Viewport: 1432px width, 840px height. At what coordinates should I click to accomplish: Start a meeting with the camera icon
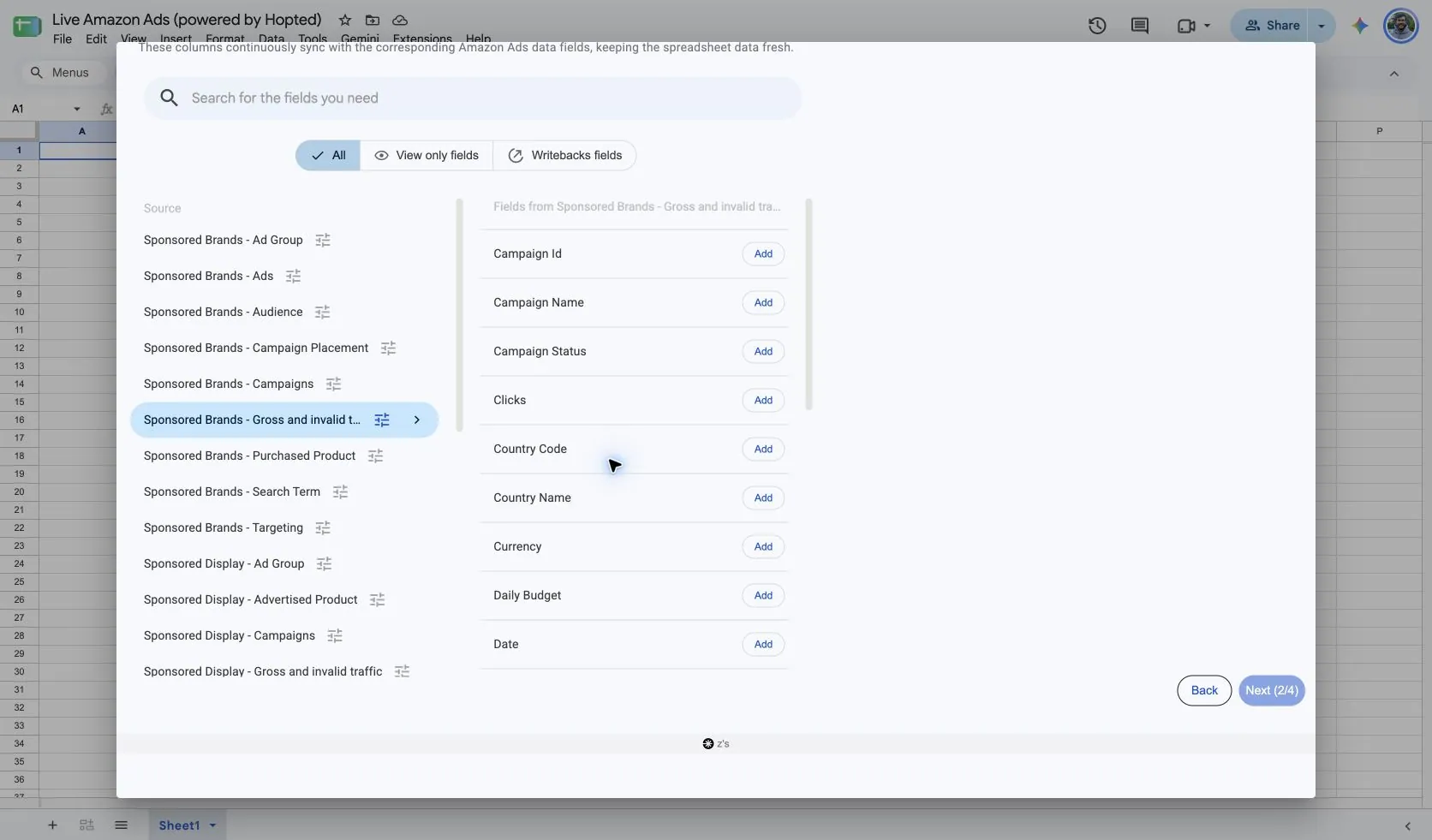coord(1186,26)
